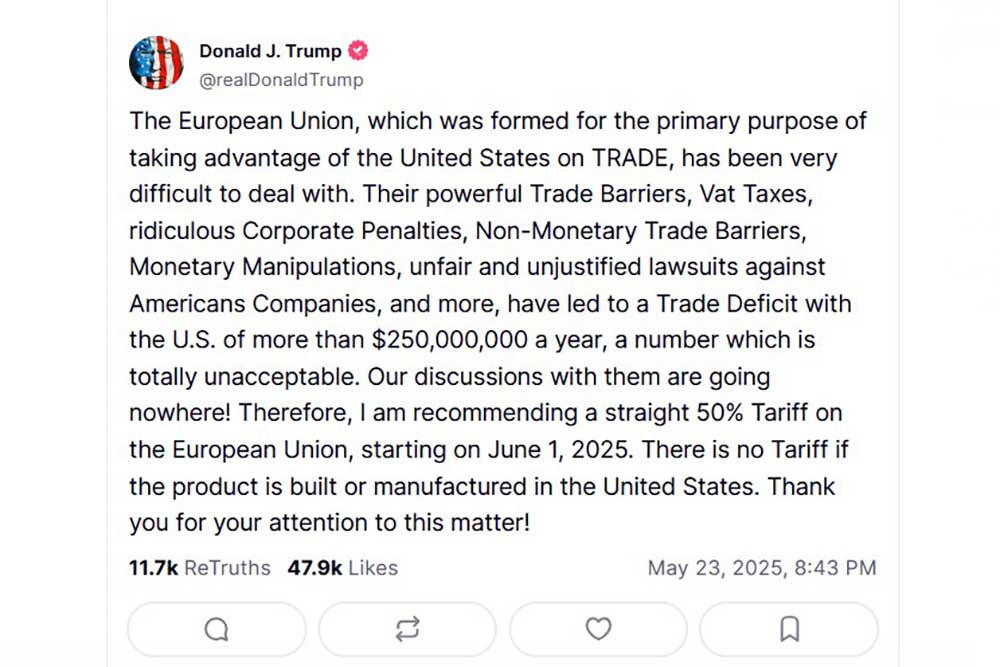The image size is (1000, 667).
Task: Click the pink verified badge icon
Action: click(358, 50)
